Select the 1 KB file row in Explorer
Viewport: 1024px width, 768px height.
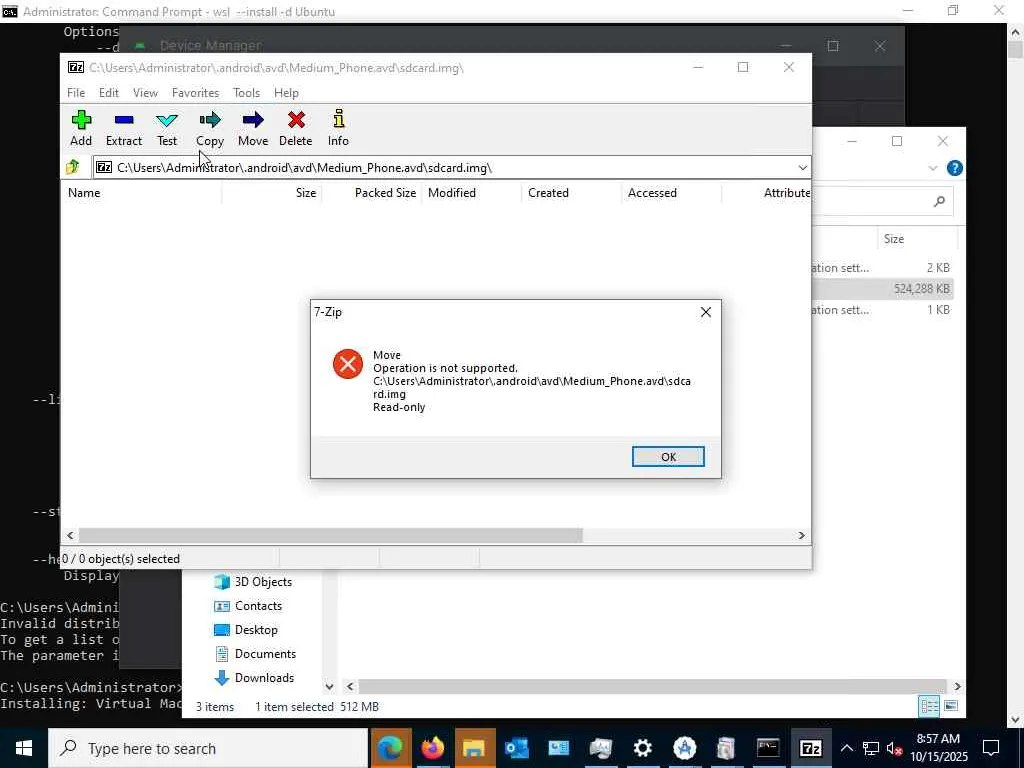[882, 310]
